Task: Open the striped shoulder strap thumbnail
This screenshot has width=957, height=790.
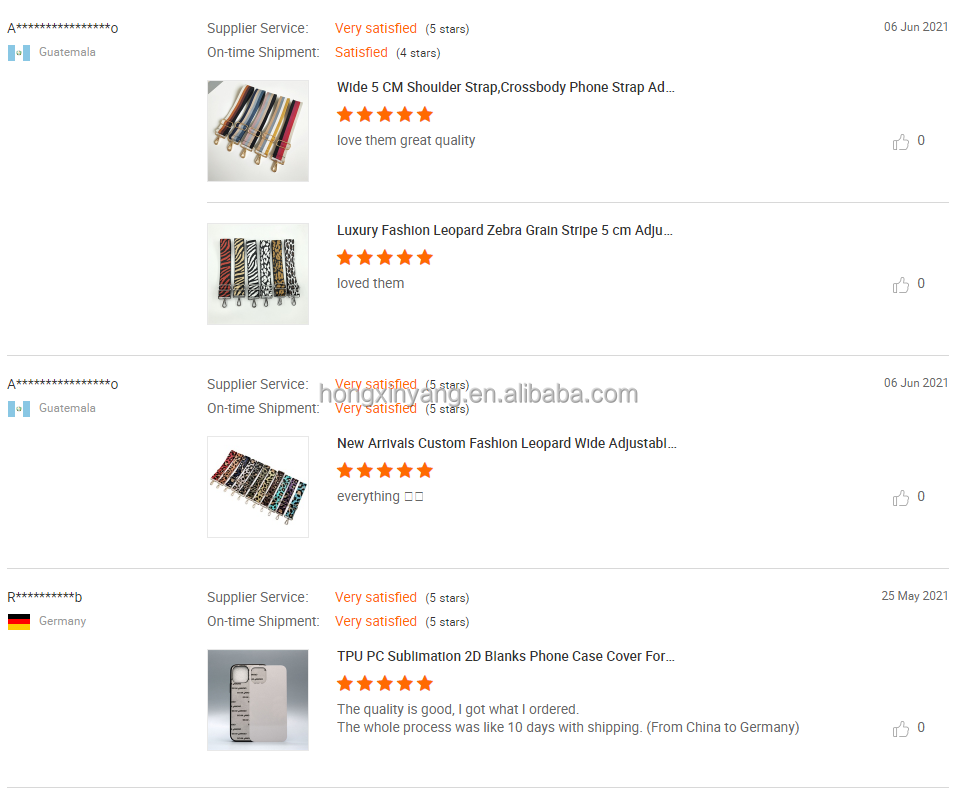Action: pos(258,131)
